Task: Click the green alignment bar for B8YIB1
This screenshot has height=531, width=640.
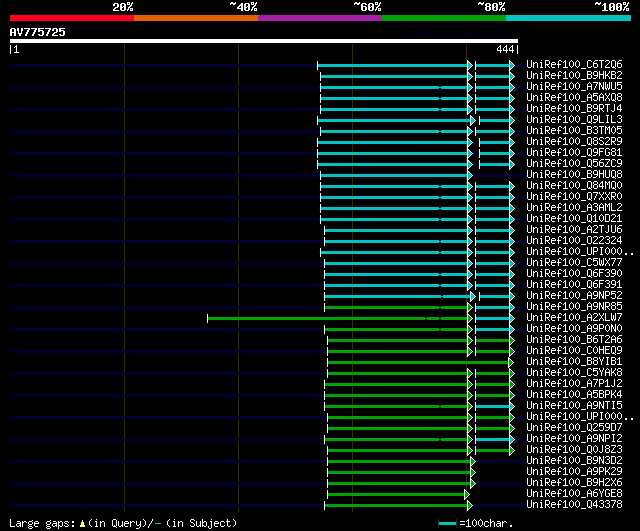Action: coord(418,362)
